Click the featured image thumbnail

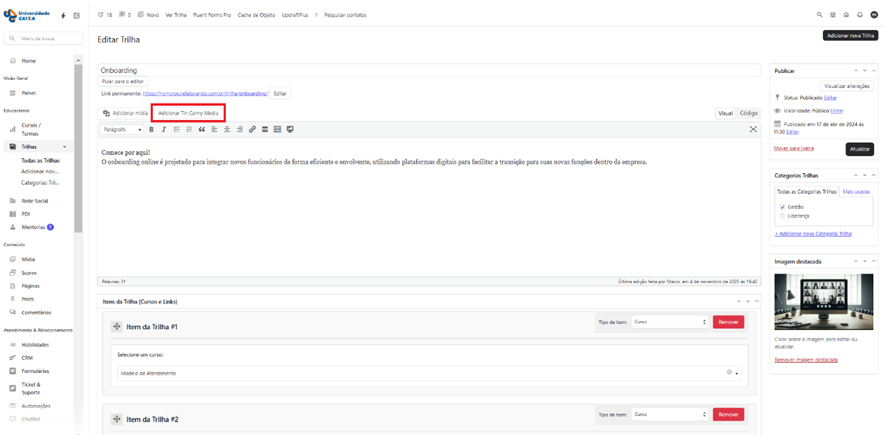coord(816,302)
